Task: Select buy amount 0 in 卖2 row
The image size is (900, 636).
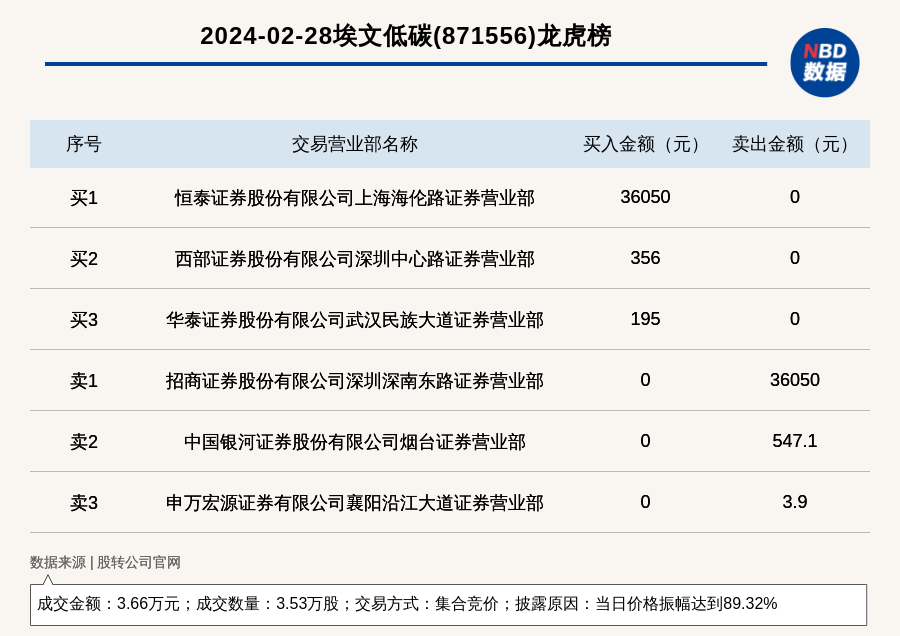Action: tap(645, 441)
